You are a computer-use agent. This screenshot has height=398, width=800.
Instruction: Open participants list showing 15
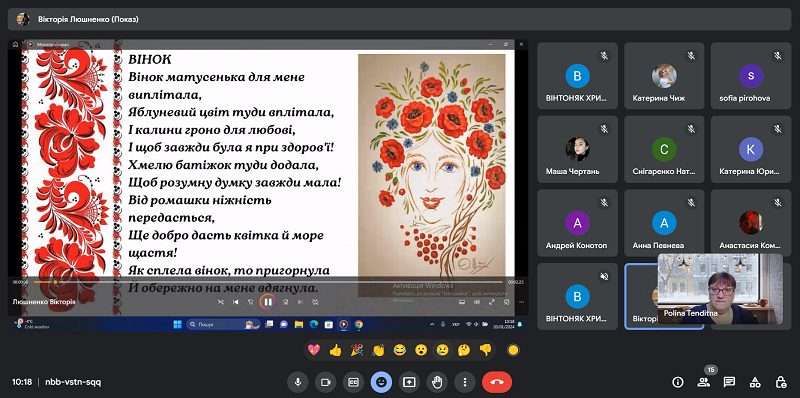(x=704, y=382)
